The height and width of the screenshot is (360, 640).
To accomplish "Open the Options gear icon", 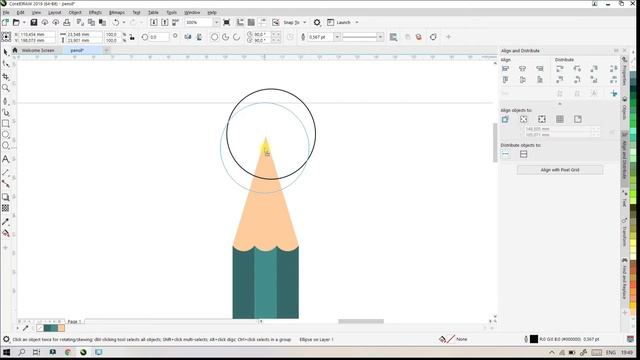I will (x=317, y=22).
